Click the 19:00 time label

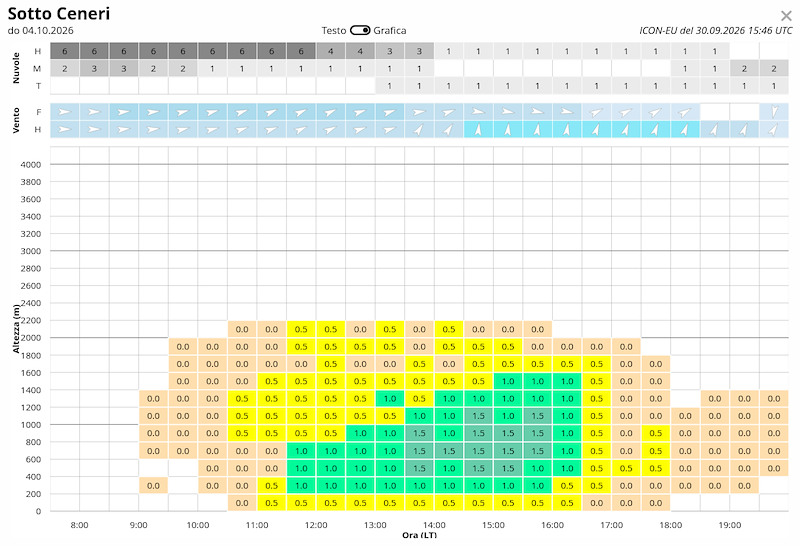(x=730, y=525)
